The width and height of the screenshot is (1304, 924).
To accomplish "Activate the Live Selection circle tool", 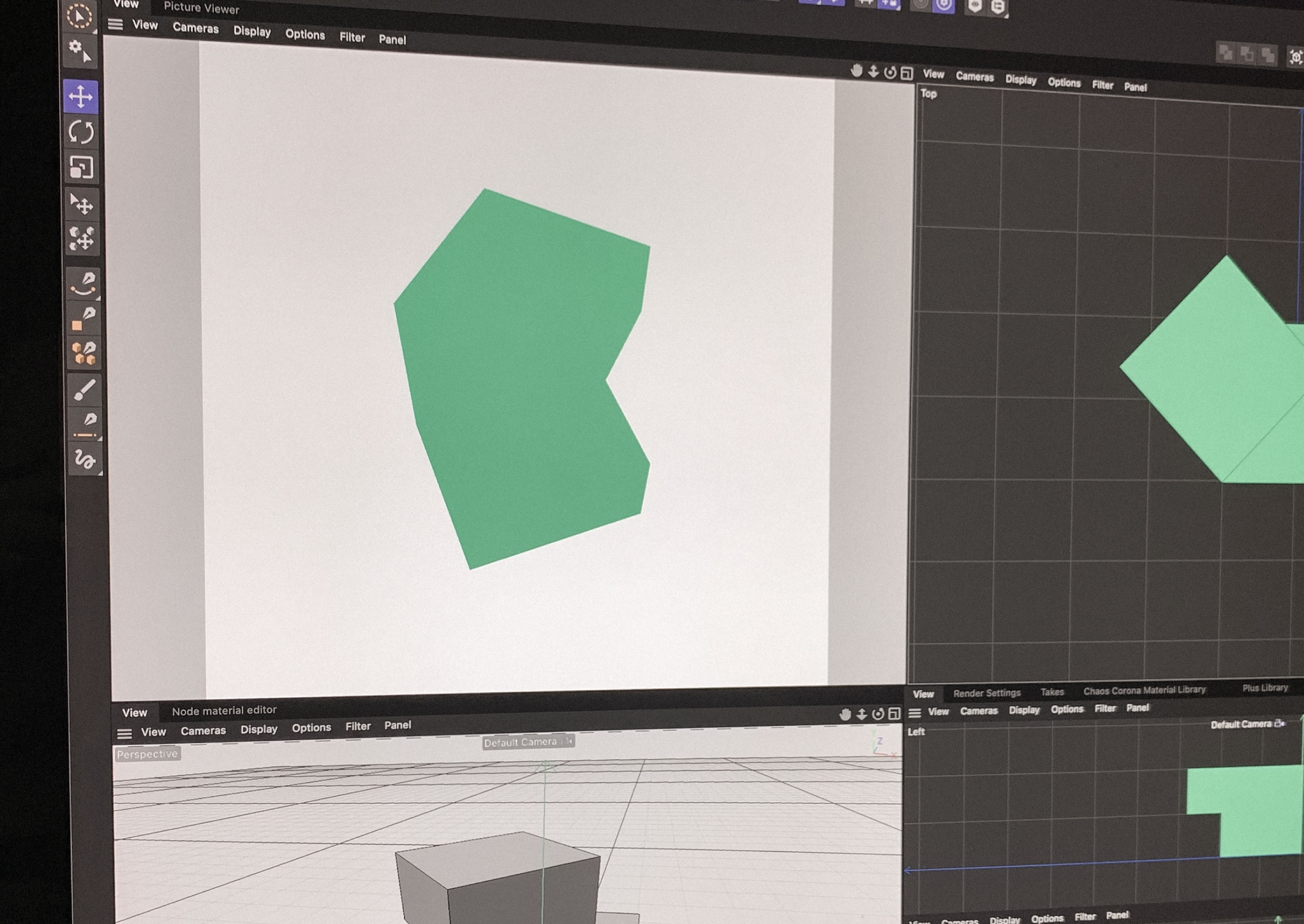I will [x=79, y=16].
